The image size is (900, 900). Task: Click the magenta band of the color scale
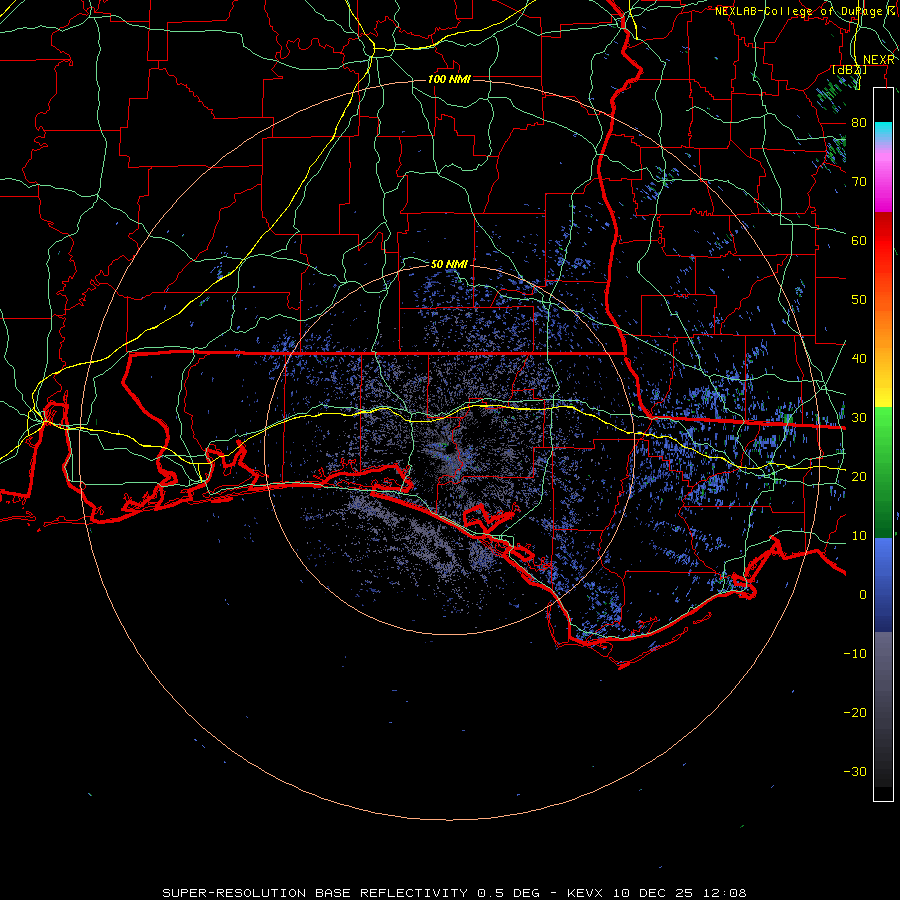click(883, 181)
